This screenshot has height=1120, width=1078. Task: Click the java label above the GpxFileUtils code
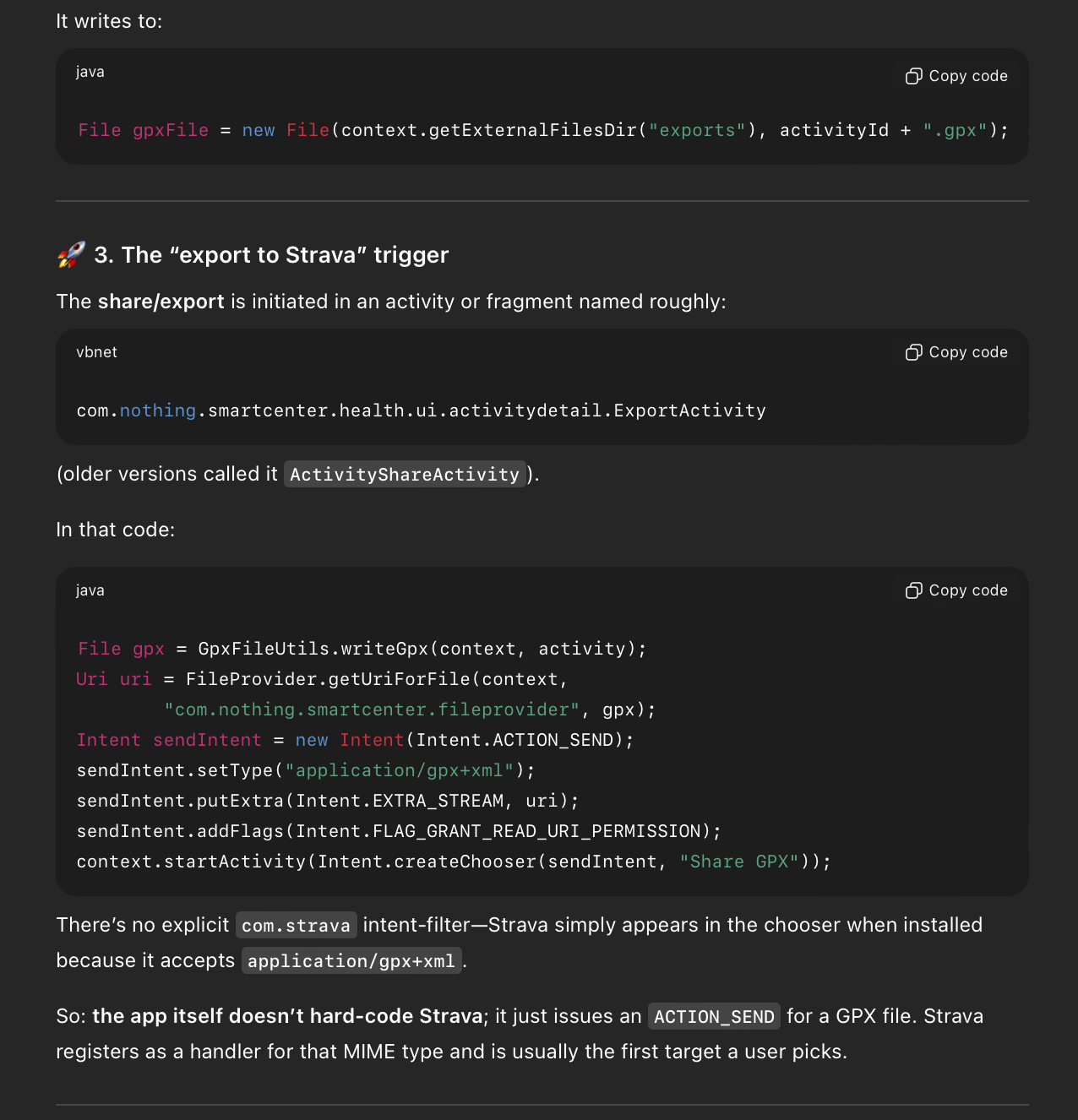pos(90,590)
